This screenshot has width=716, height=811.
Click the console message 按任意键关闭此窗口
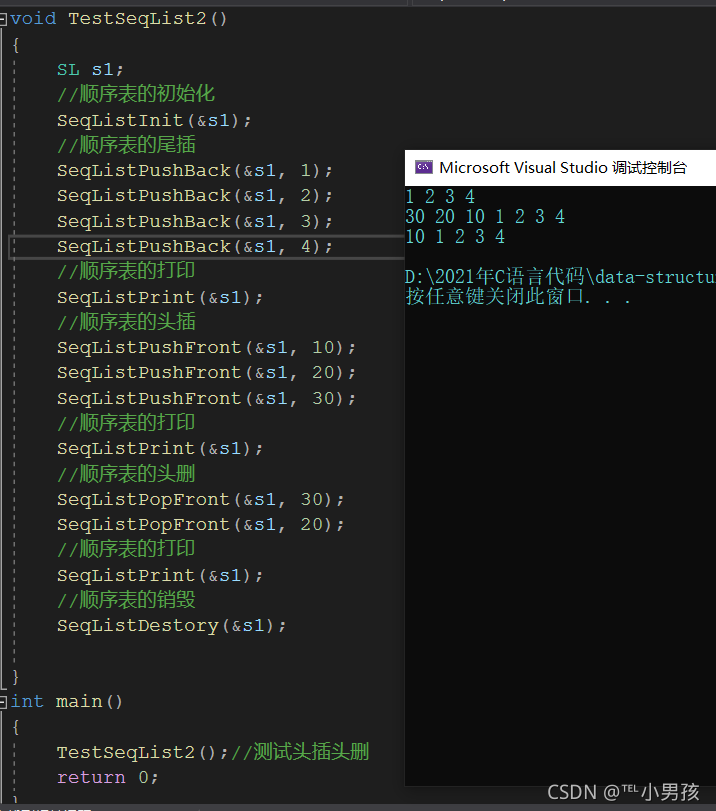(518, 297)
